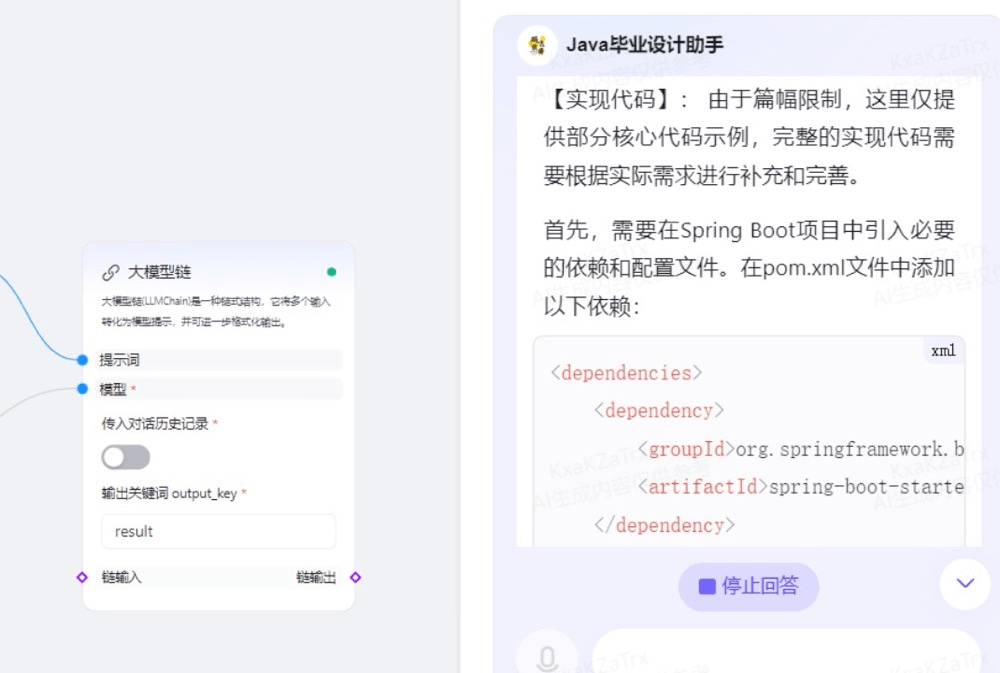Click the chat message input box
This screenshot has width=1000, height=673.
[786, 652]
